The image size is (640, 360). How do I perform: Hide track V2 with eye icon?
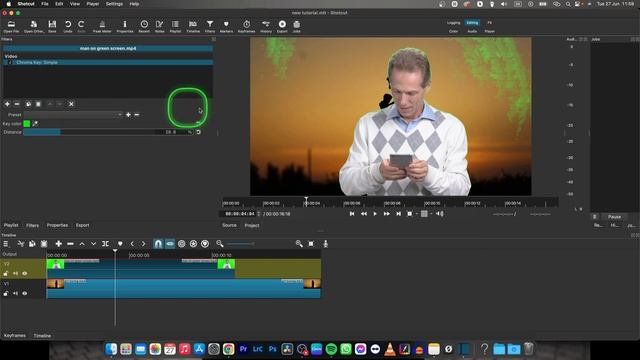pos(24,273)
